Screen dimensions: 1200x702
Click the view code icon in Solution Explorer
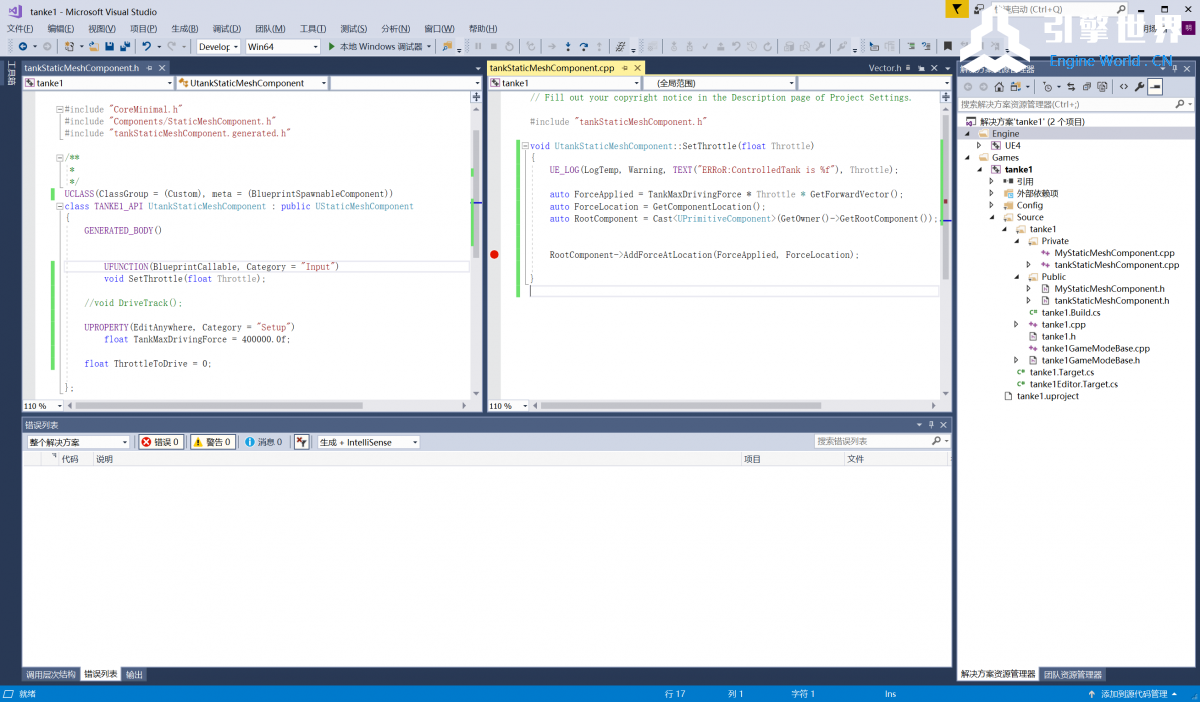coord(1124,87)
